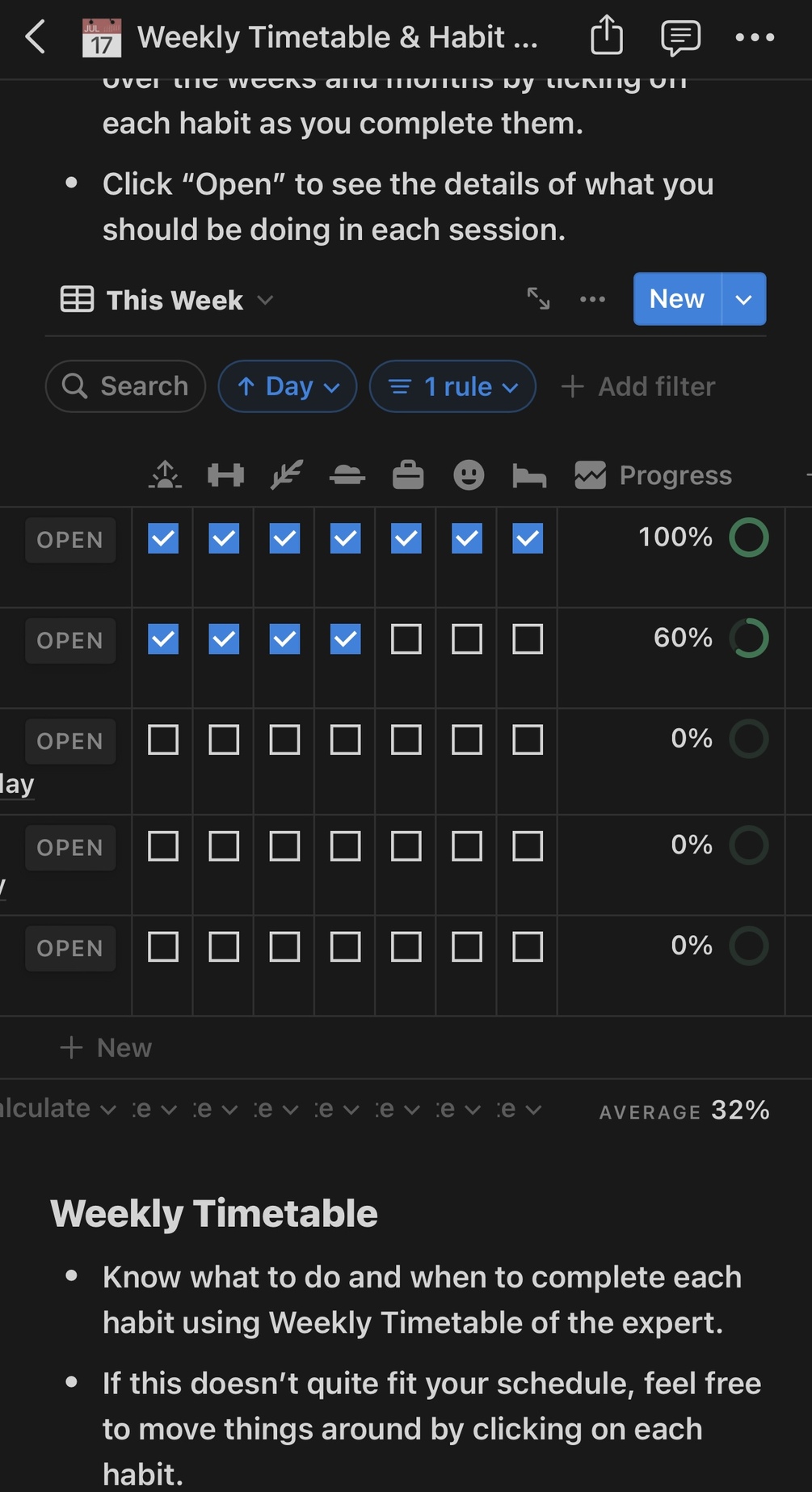Screen dimensions: 812x1492
Task: Click the Progress column header
Action: coord(654,475)
